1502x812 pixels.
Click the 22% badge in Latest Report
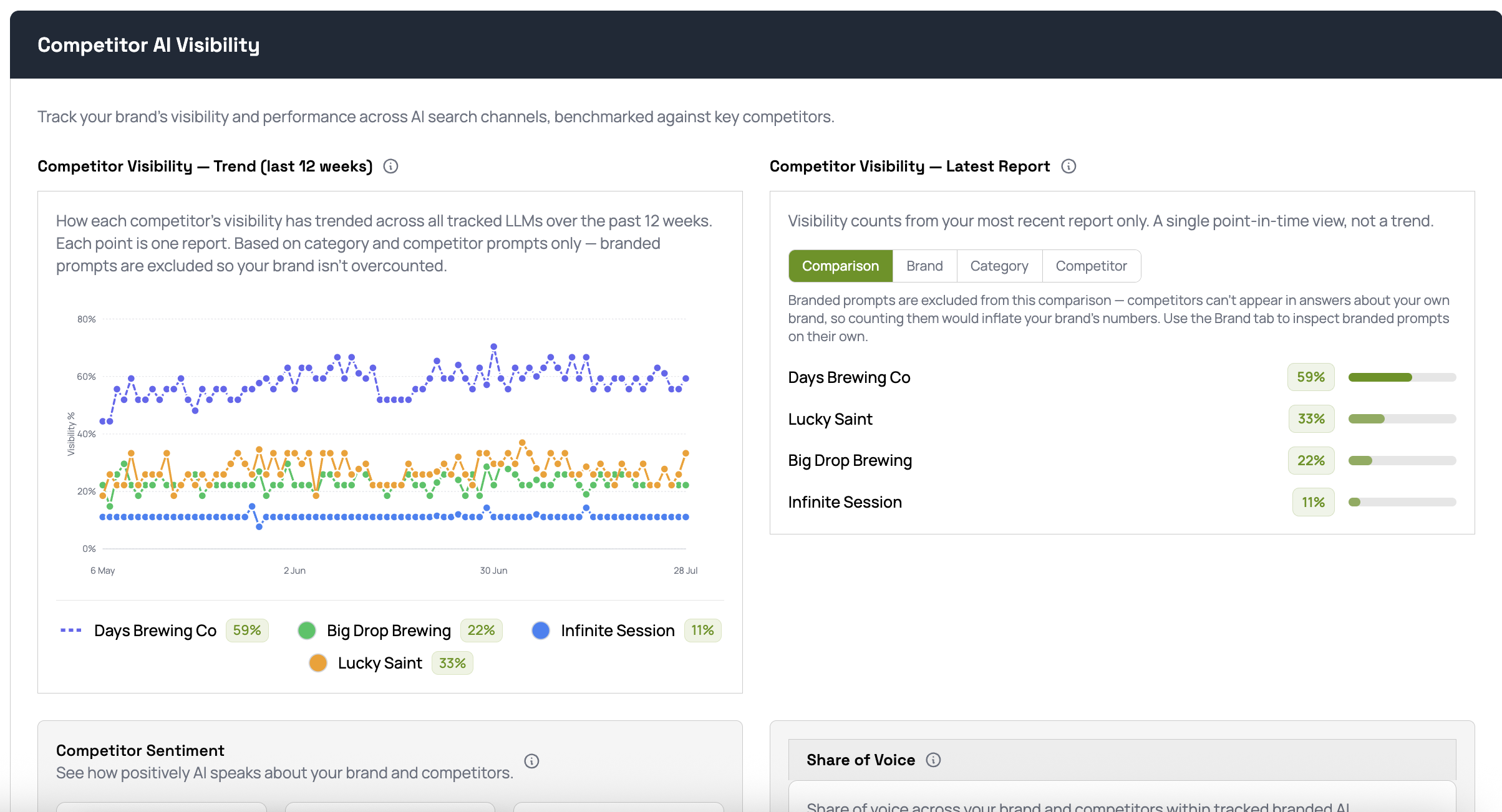[x=1311, y=461]
